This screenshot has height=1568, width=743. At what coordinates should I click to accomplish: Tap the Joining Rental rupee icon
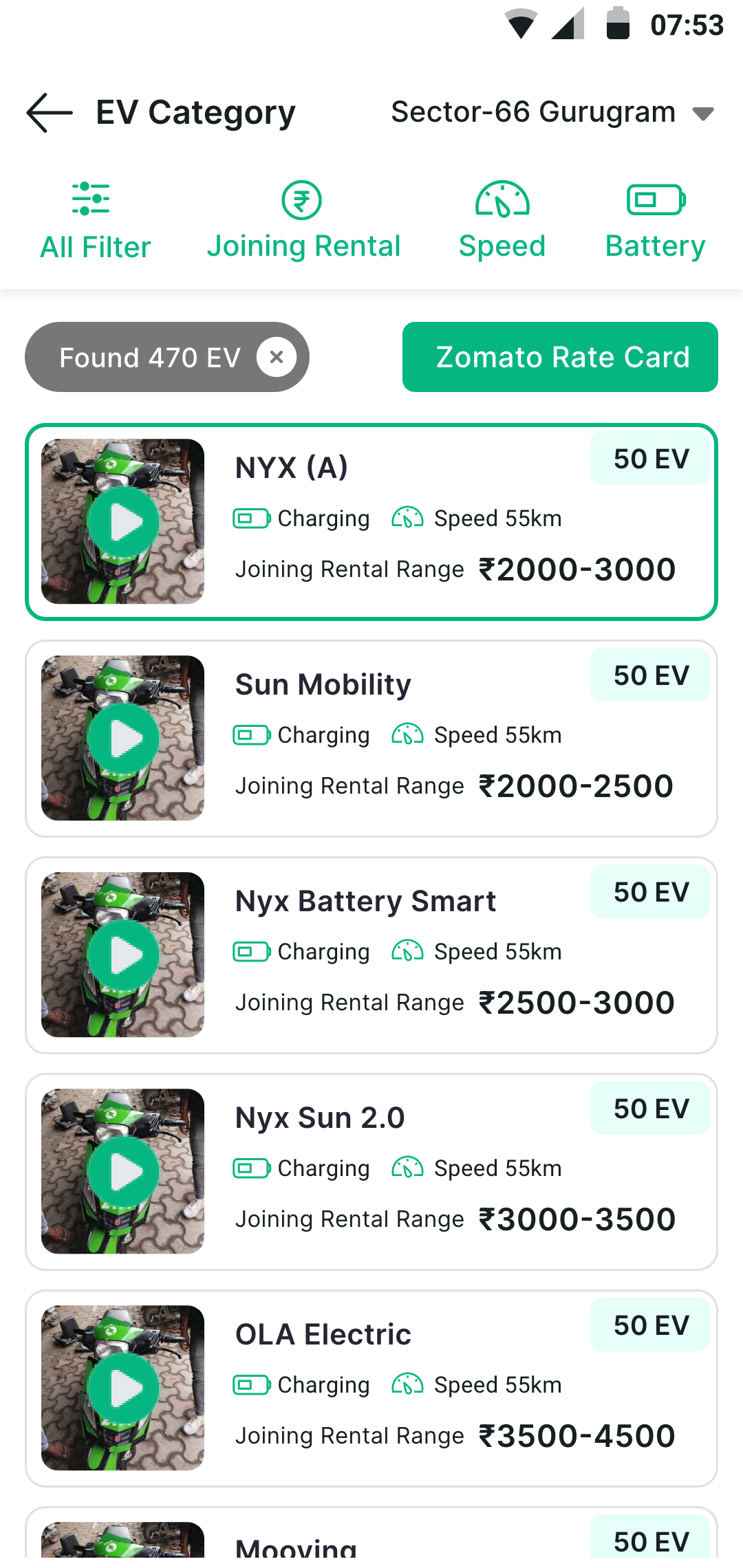[301, 200]
